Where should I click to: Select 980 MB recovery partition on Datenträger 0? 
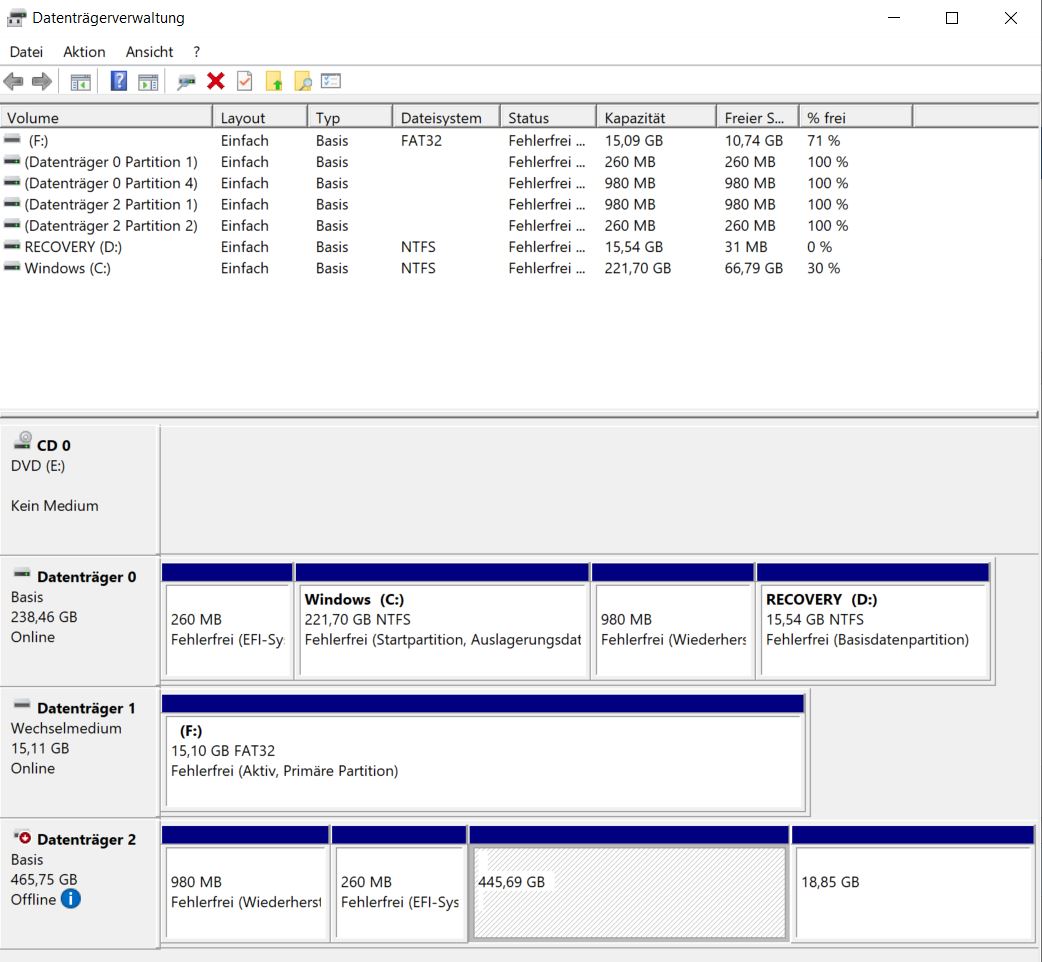[x=673, y=621]
